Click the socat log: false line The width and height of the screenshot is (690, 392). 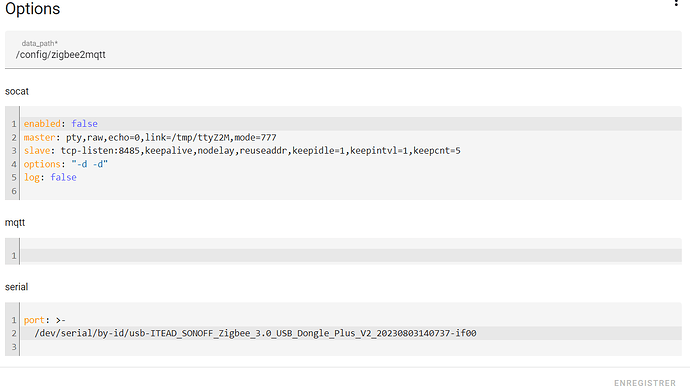click(x=351, y=177)
